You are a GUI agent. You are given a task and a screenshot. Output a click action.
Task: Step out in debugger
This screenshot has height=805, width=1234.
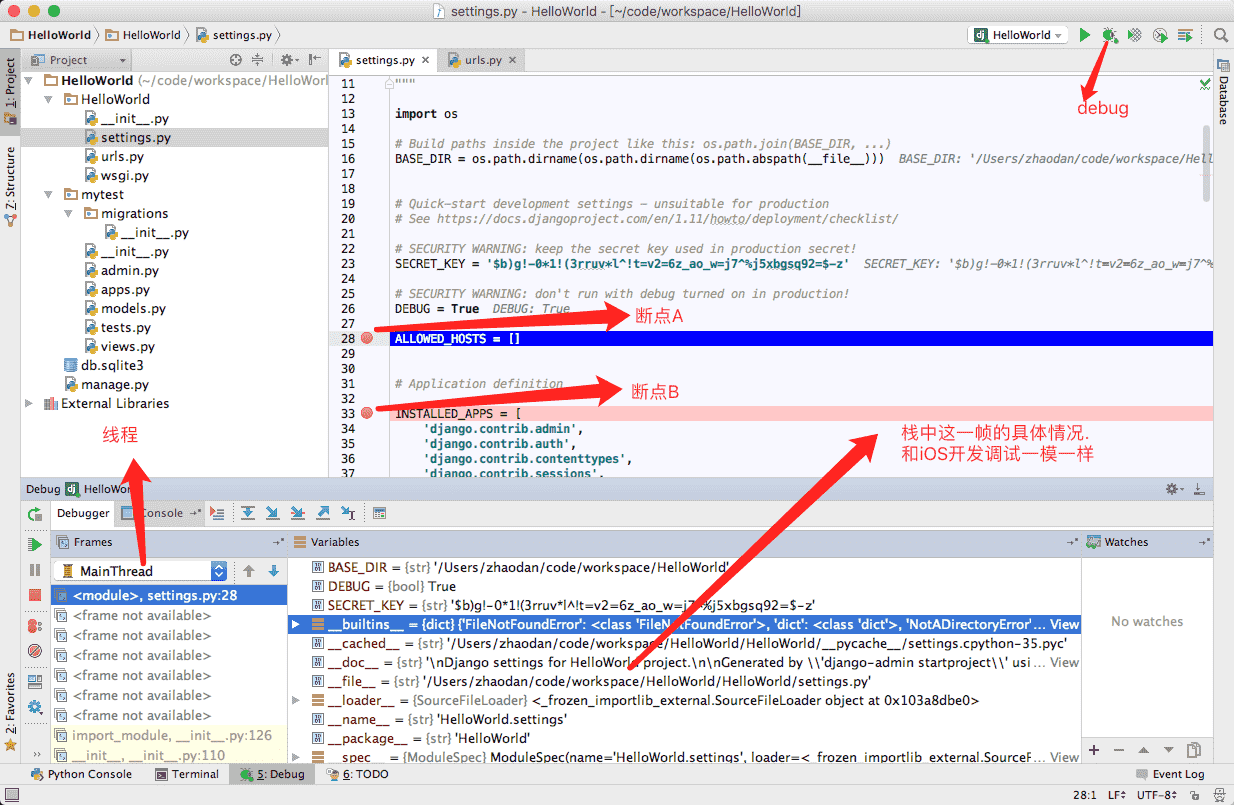coord(323,513)
